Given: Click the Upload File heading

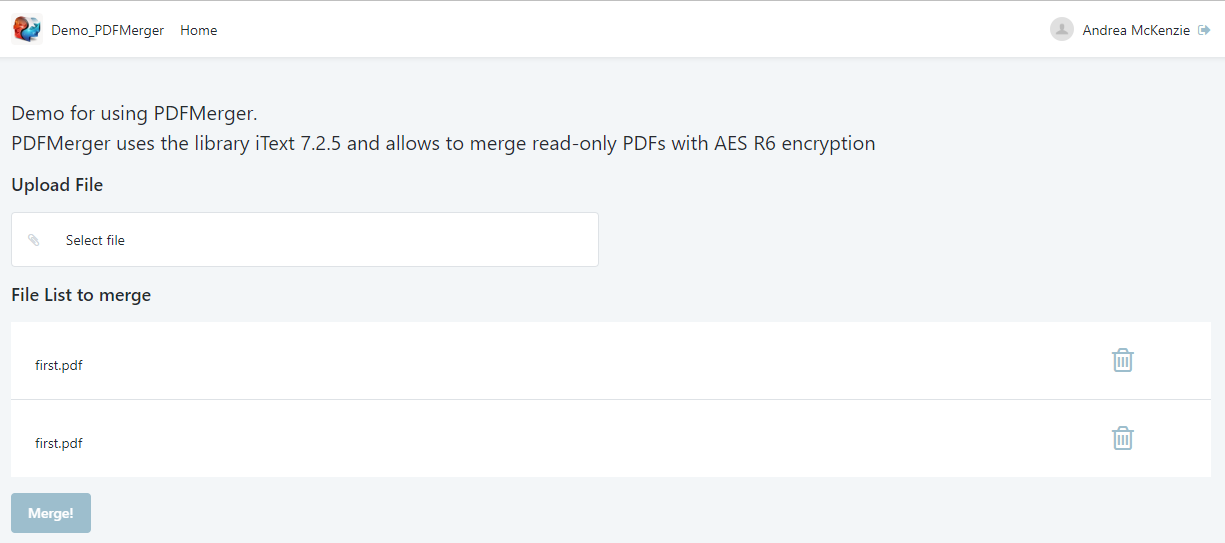Looking at the screenshot, I should pyautogui.click(x=57, y=185).
